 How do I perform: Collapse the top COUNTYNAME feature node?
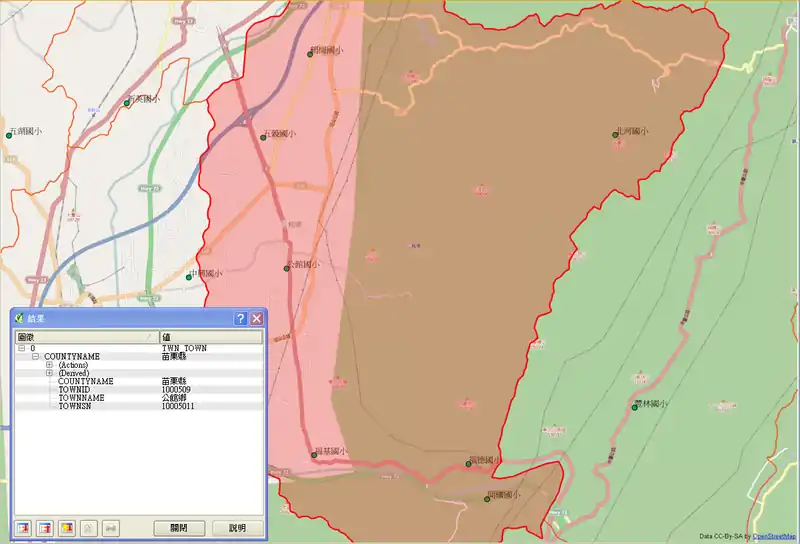(x=35, y=356)
